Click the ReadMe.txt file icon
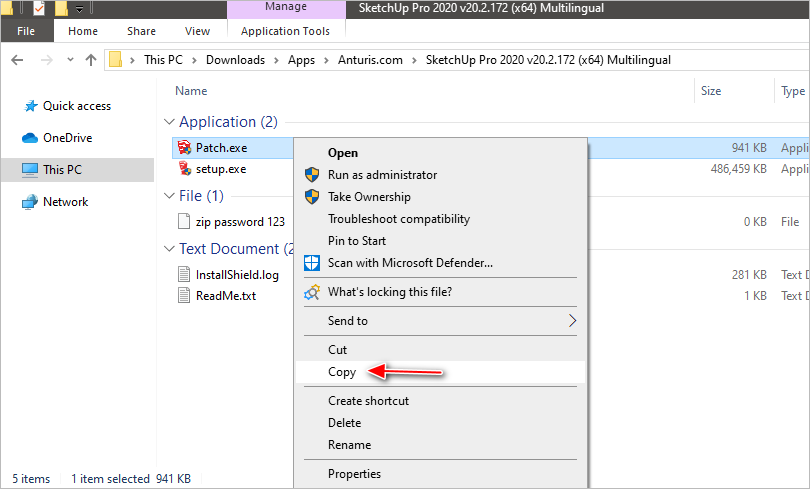Screen dimensions: 810x489 coord(184,295)
